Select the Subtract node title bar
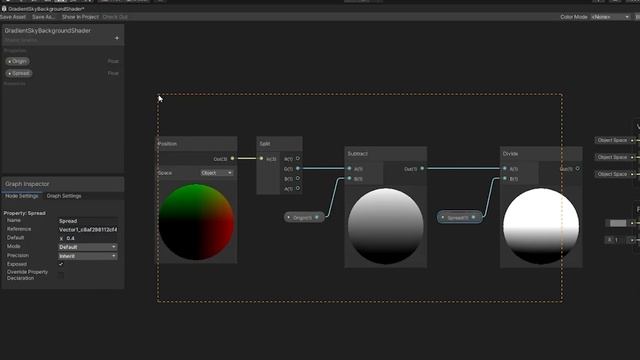 tap(386, 153)
